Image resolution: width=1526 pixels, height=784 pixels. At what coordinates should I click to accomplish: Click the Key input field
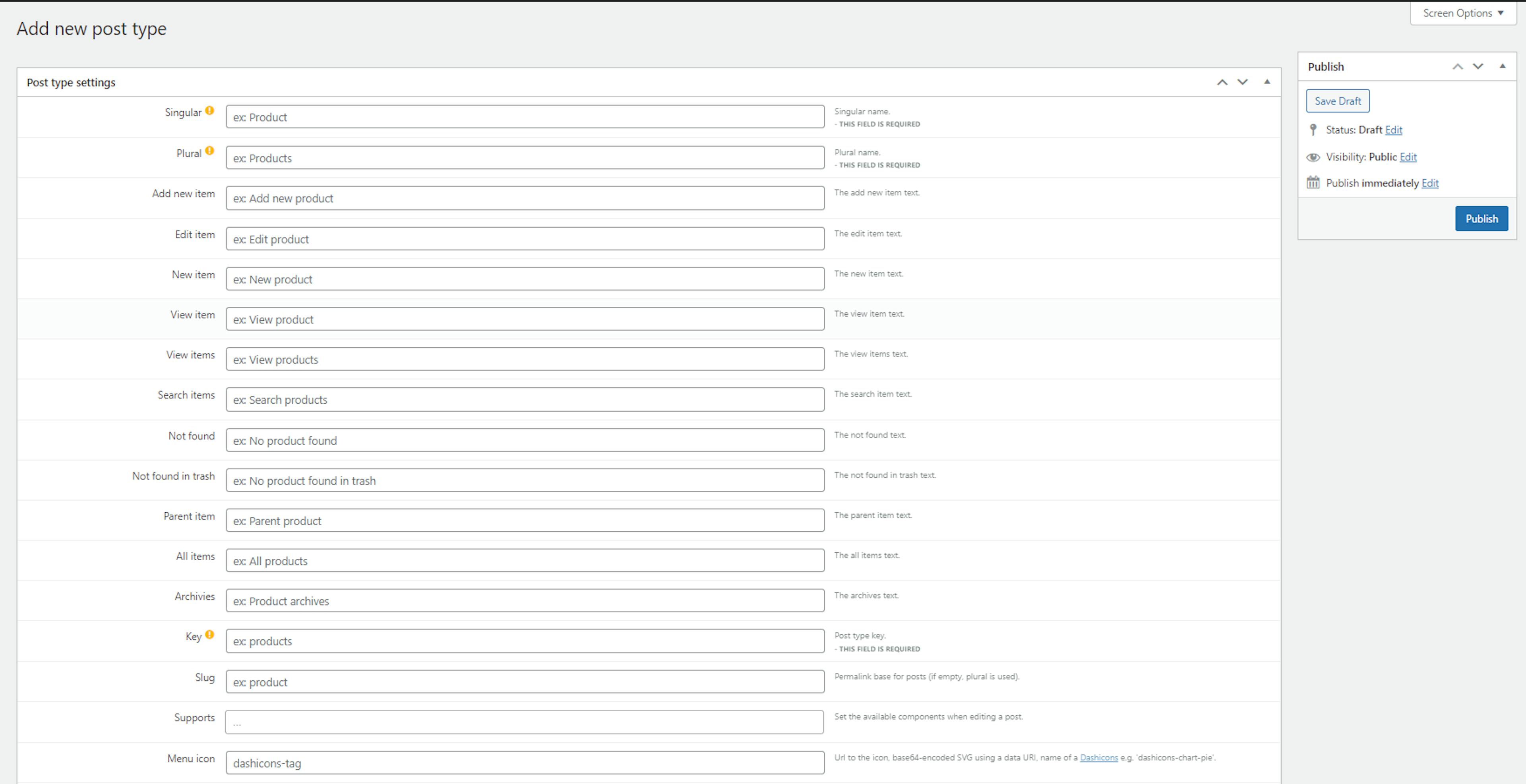point(524,640)
